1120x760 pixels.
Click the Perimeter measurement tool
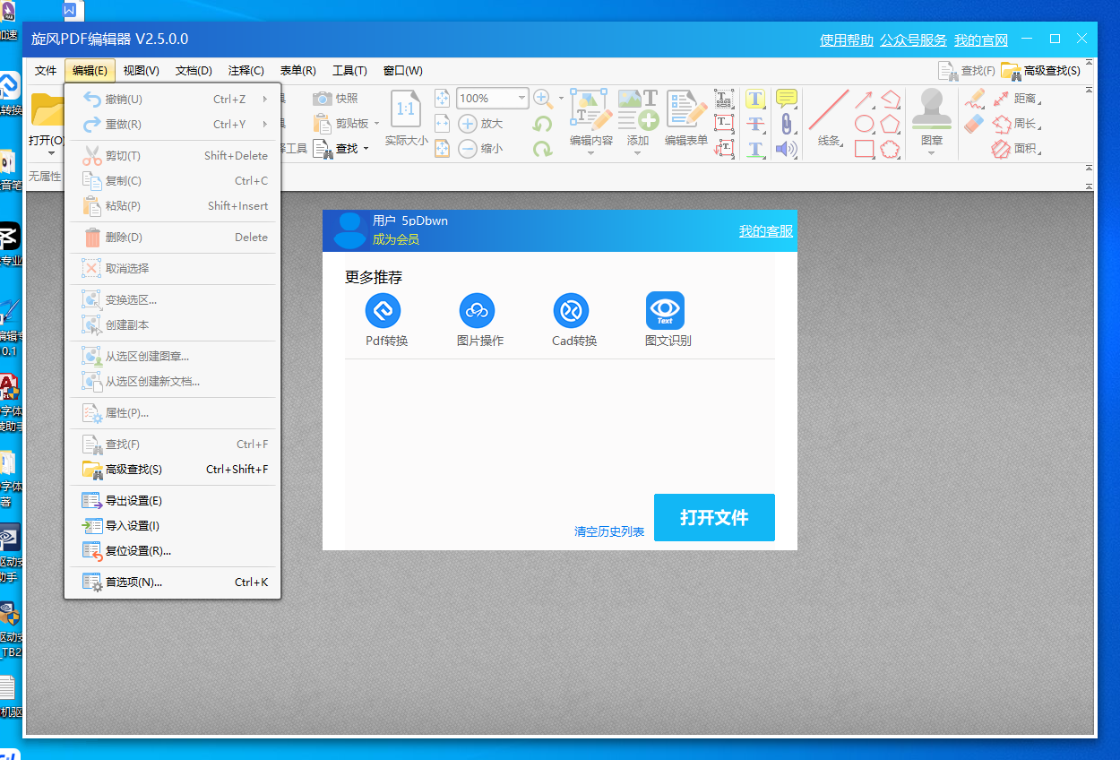(1016, 124)
